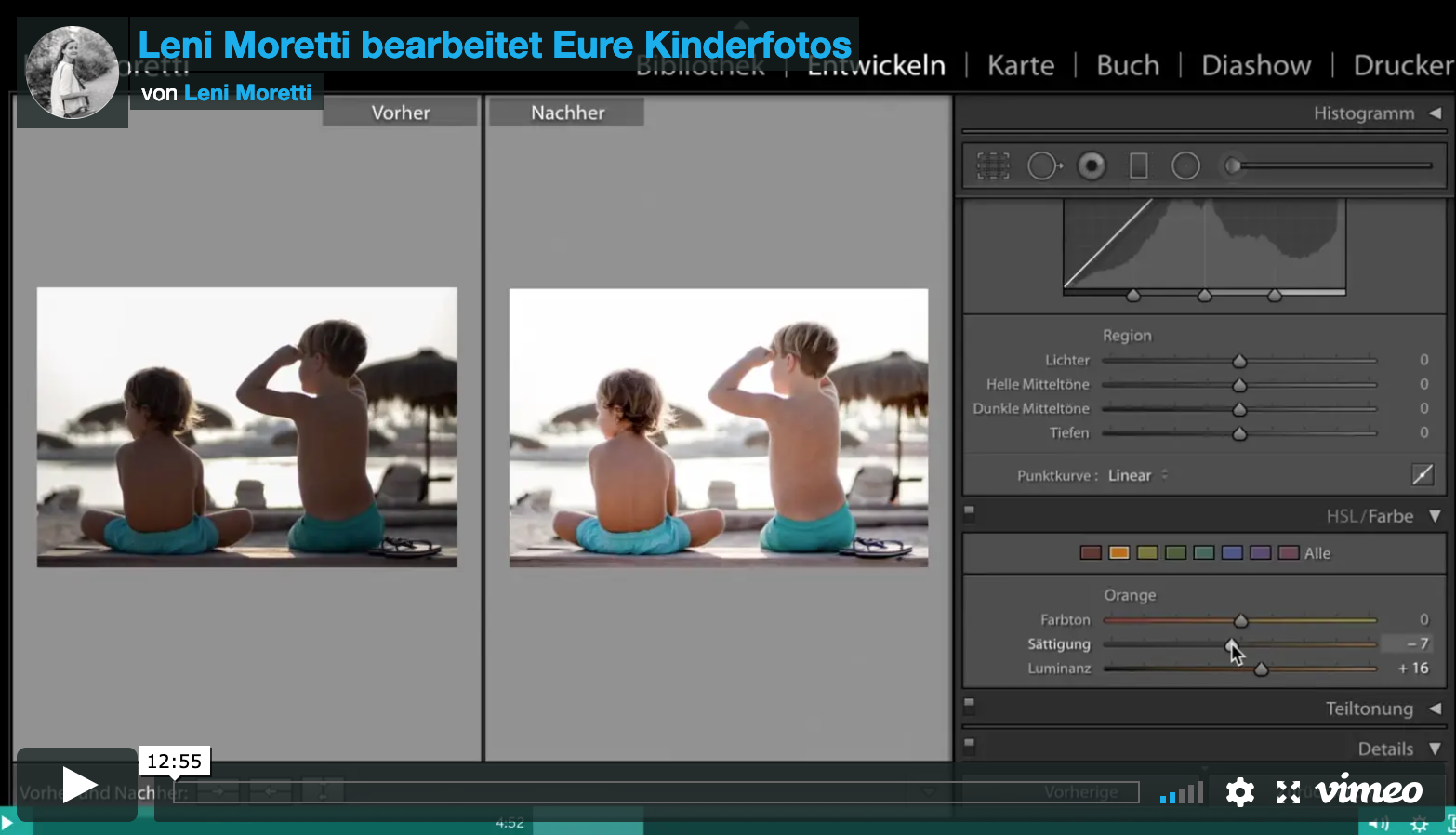Select the blue color swatch
This screenshot has height=835, width=1456.
pyautogui.click(x=1232, y=553)
